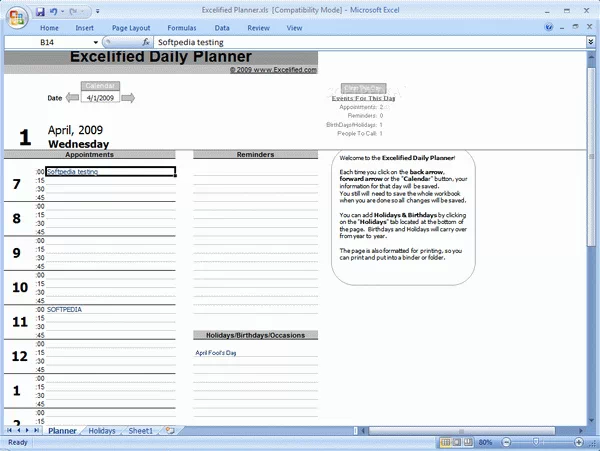Open the www.Excelified.com link
The width and height of the screenshot is (600, 451).
point(273,70)
